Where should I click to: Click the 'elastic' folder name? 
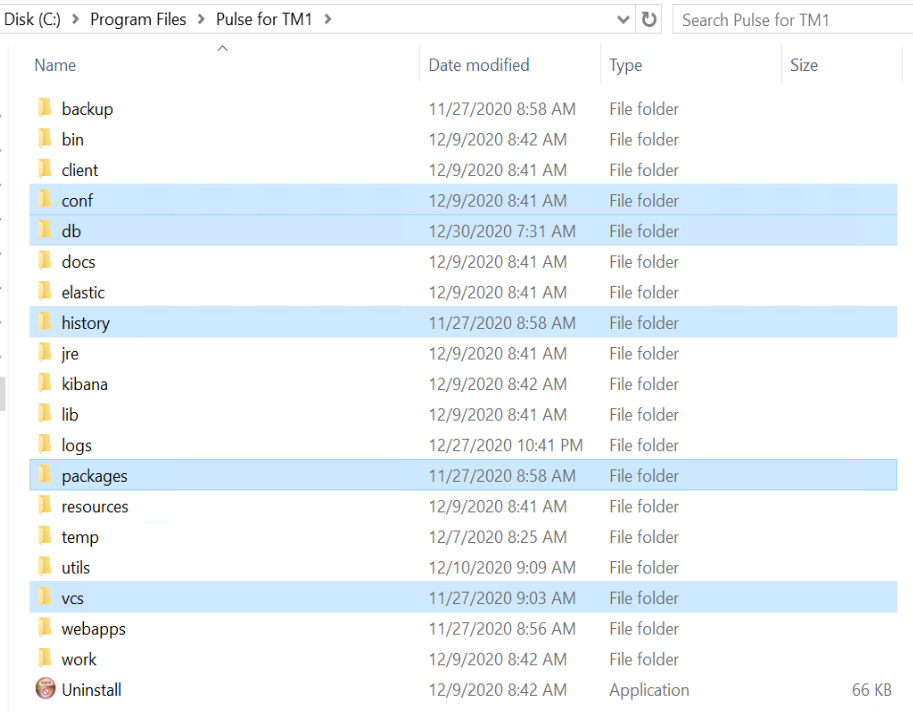83,292
